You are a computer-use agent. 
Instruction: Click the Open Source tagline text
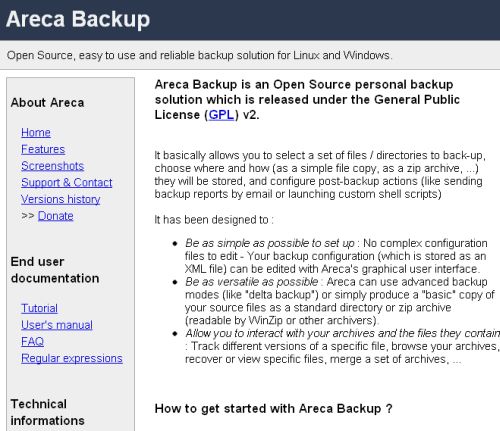(x=199, y=55)
